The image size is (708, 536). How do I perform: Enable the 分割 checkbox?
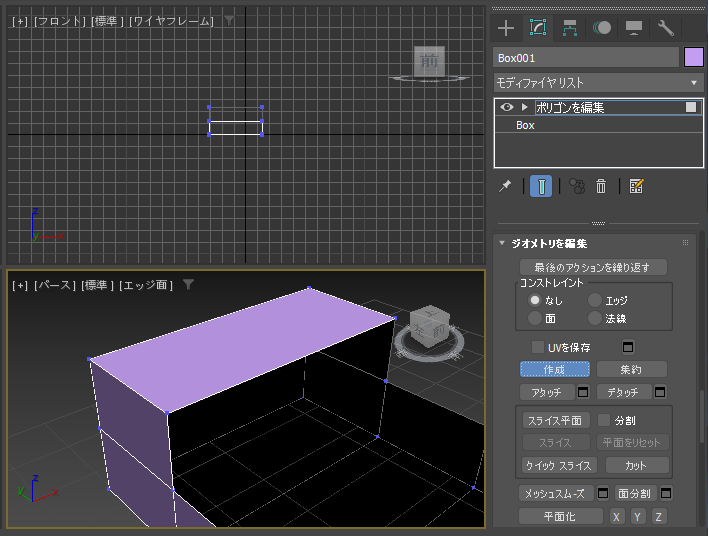coord(604,420)
